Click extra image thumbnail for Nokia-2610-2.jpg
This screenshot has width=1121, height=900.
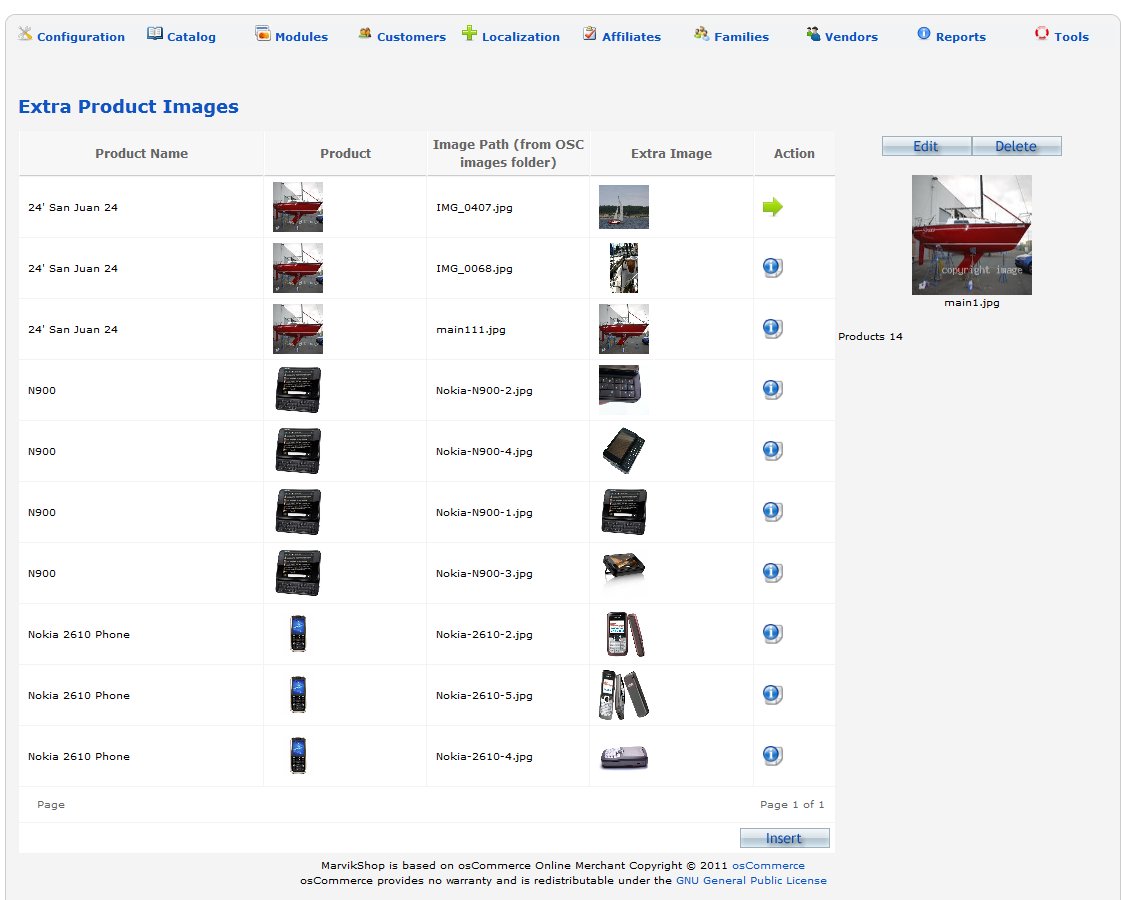[x=625, y=634]
